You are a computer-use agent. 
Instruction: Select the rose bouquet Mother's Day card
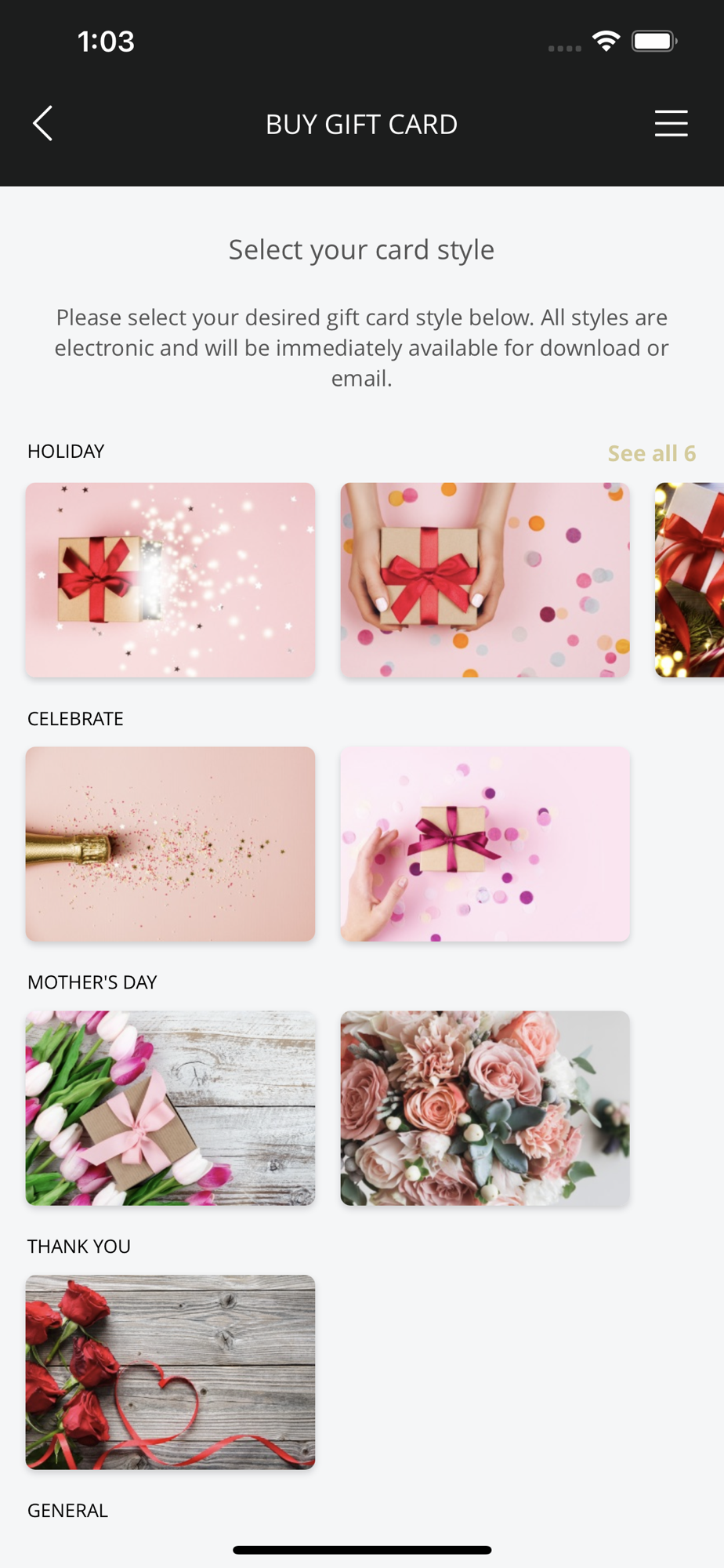tap(485, 1109)
